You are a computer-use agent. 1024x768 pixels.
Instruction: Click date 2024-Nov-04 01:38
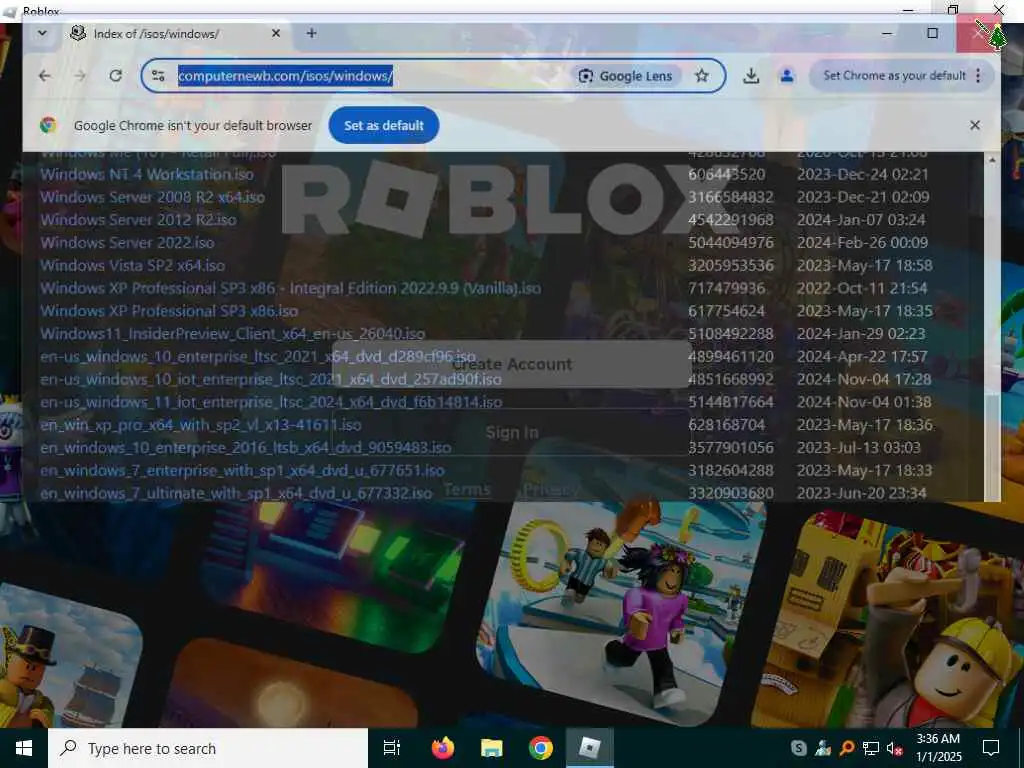click(x=864, y=402)
